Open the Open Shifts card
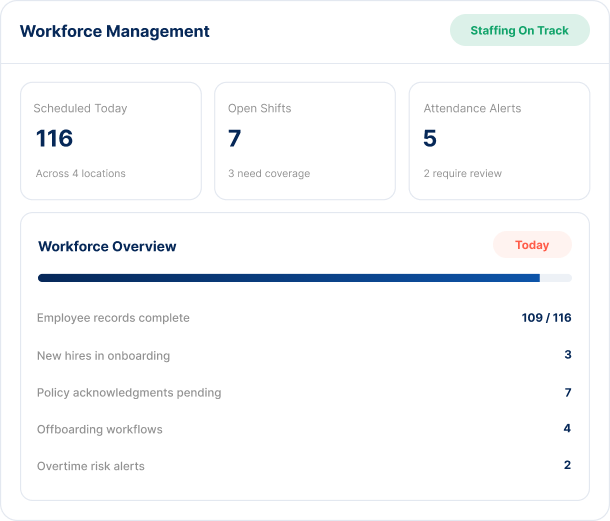Screen dimensions: 610x521 click(x=305, y=141)
